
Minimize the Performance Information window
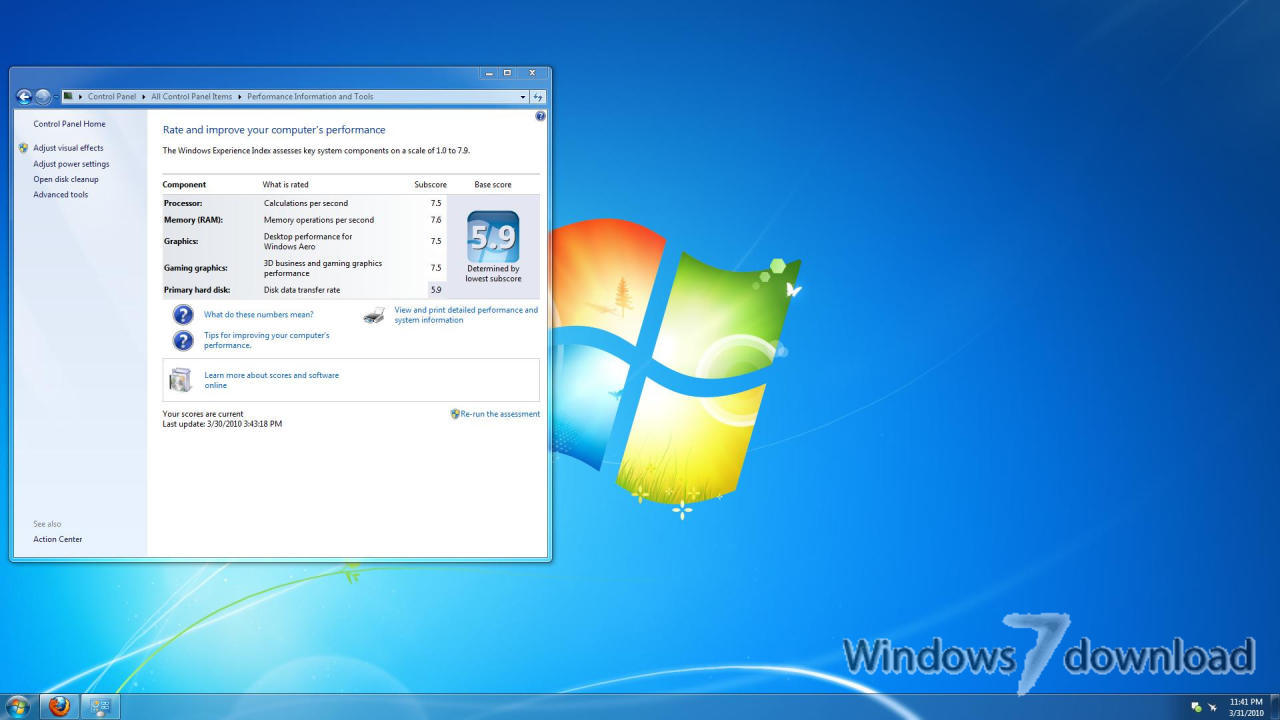(489, 73)
